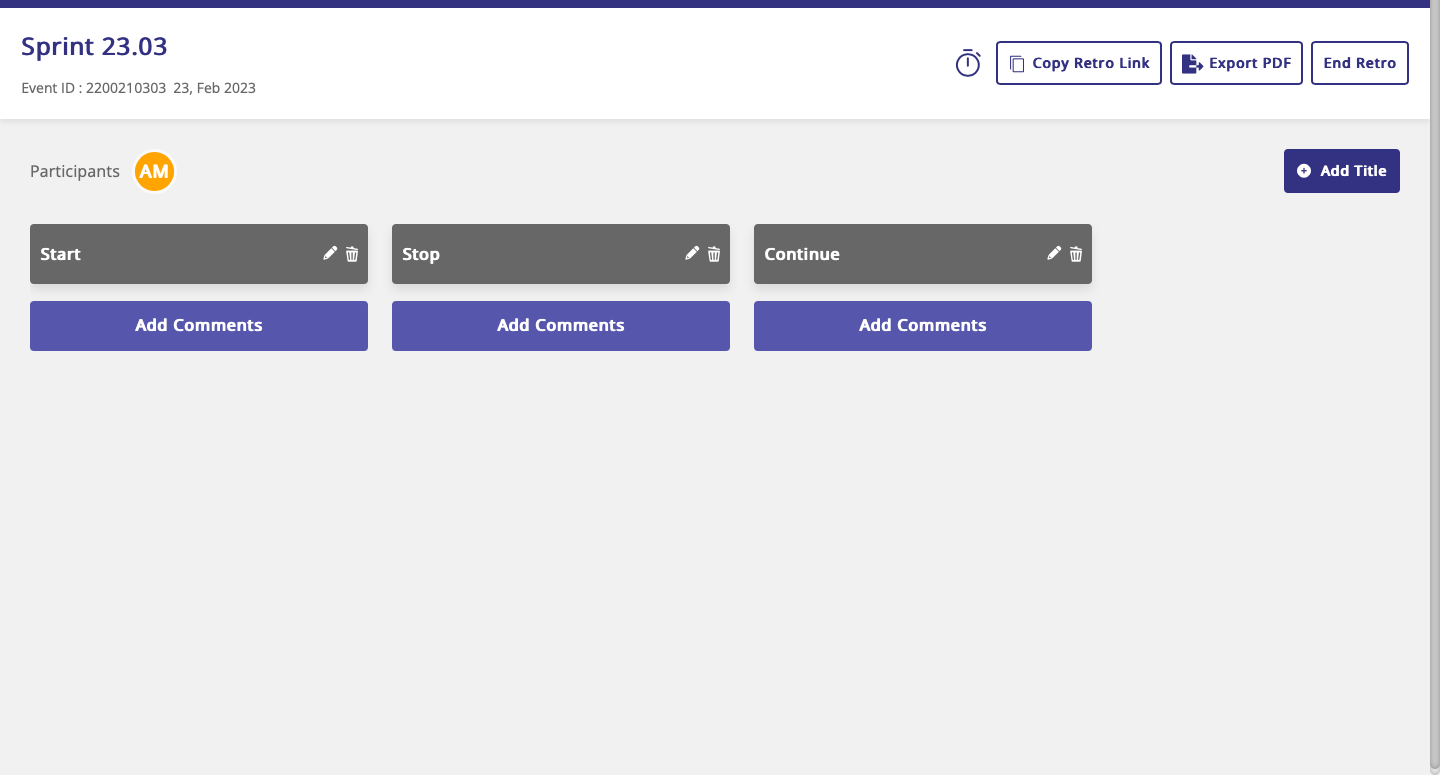Delete the Start column using trash icon
Image resolution: width=1440 pixels, height=775 pixels.
tap(352, 254)
